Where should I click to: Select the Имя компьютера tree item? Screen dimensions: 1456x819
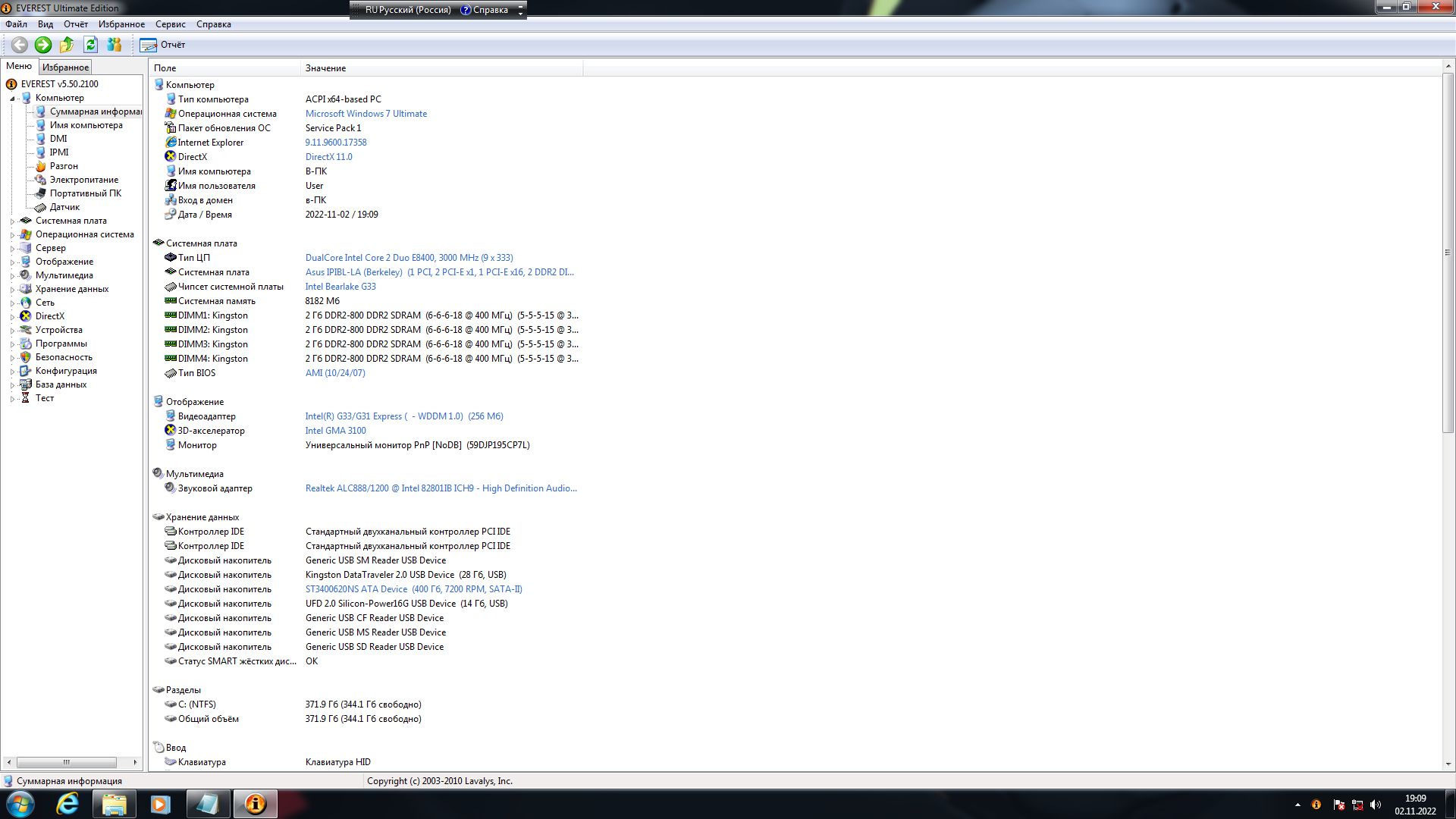86,125
